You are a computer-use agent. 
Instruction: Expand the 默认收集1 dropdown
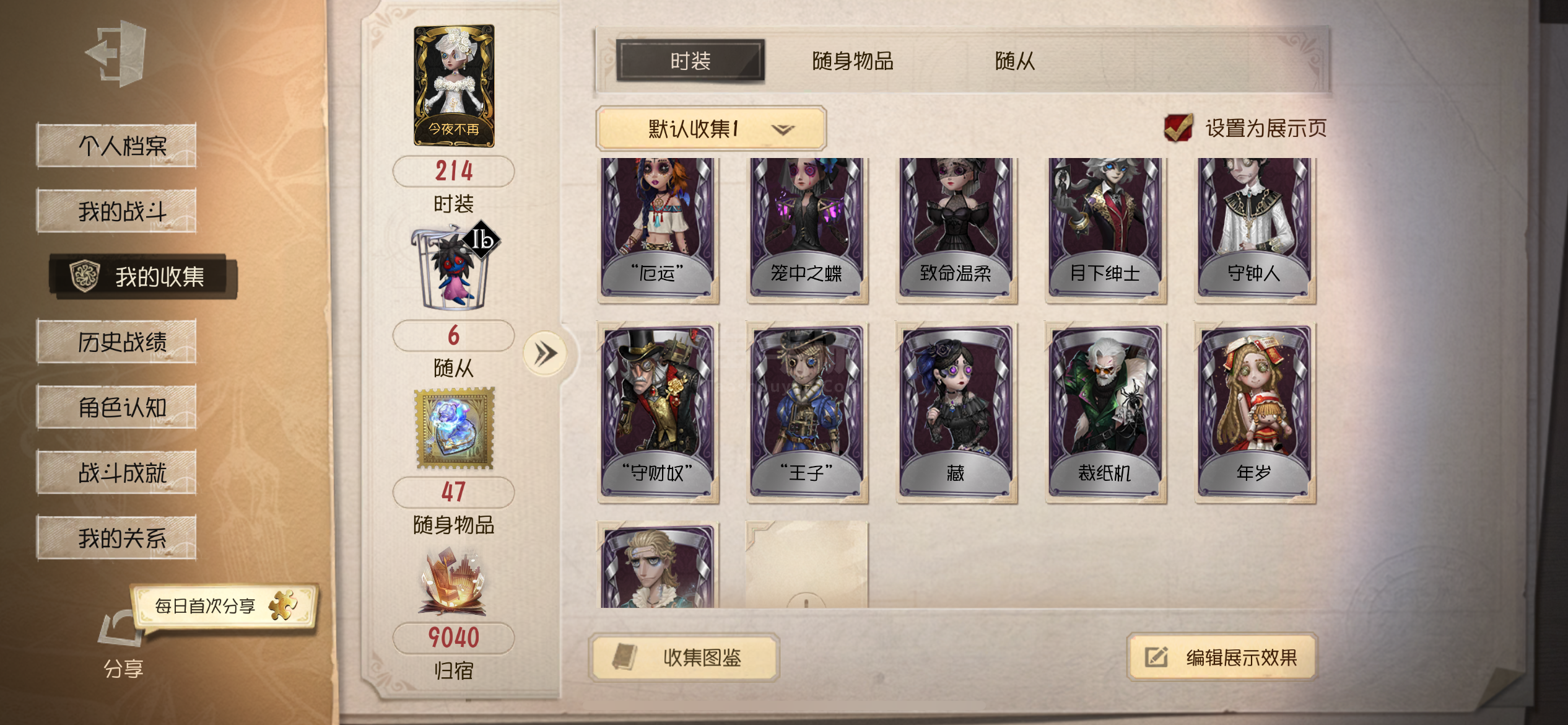711,129
